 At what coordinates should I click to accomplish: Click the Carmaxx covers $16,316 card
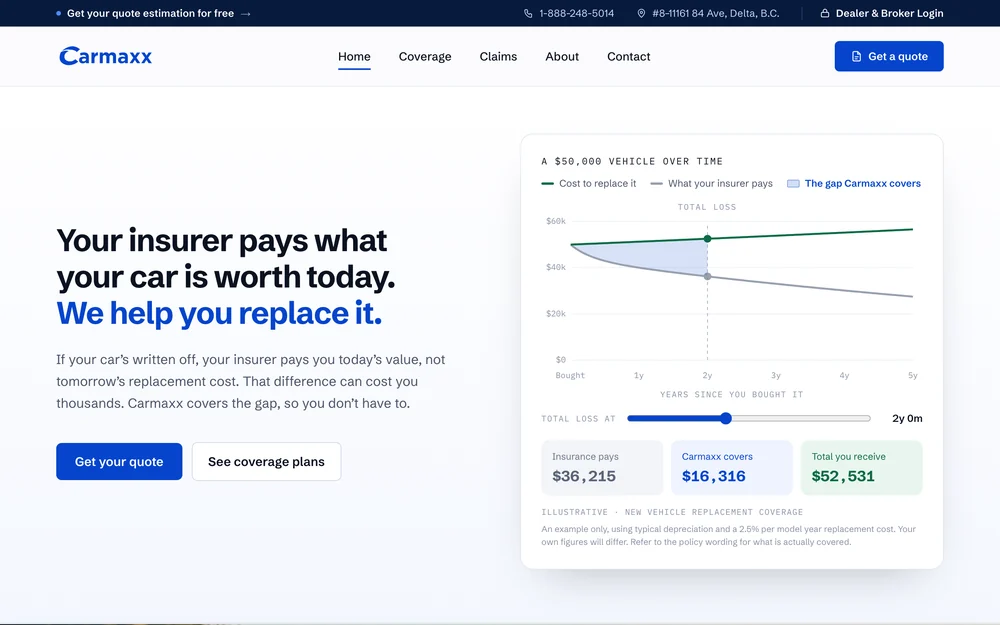tap(732, 467)
